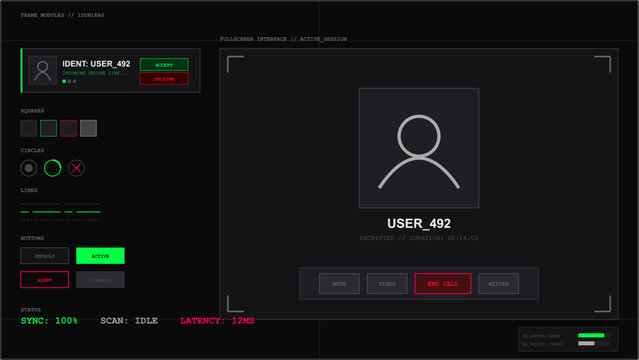Click the ENCRYPTED // DURATION: 00:14:02 text

[419, 238]
